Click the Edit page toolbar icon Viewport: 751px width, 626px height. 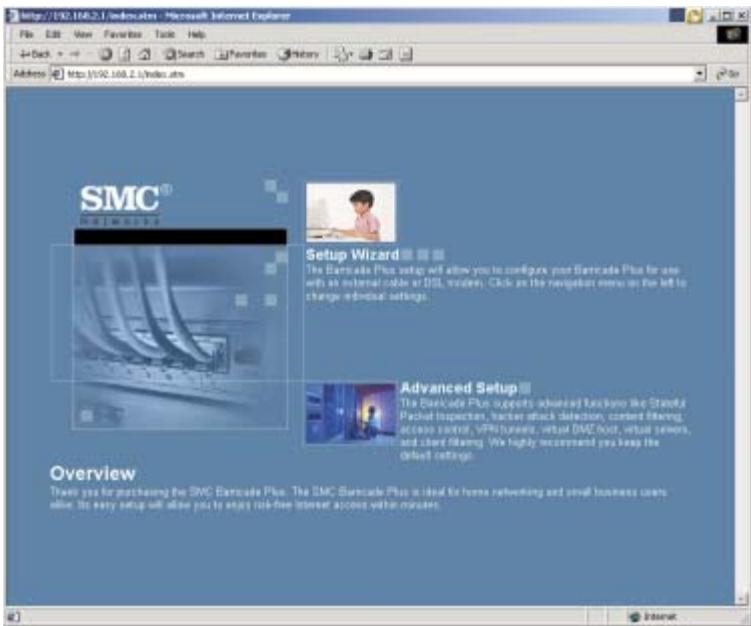pos(386,55)
